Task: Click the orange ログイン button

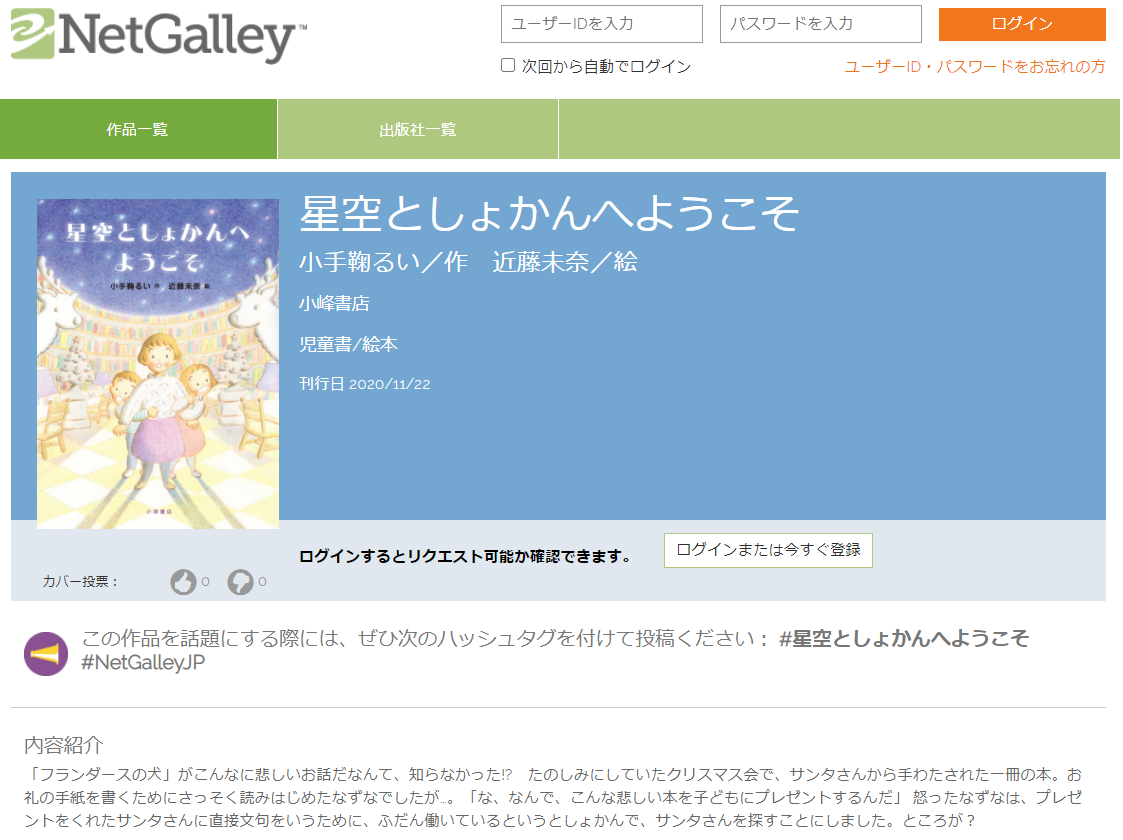Action: 1022,24
